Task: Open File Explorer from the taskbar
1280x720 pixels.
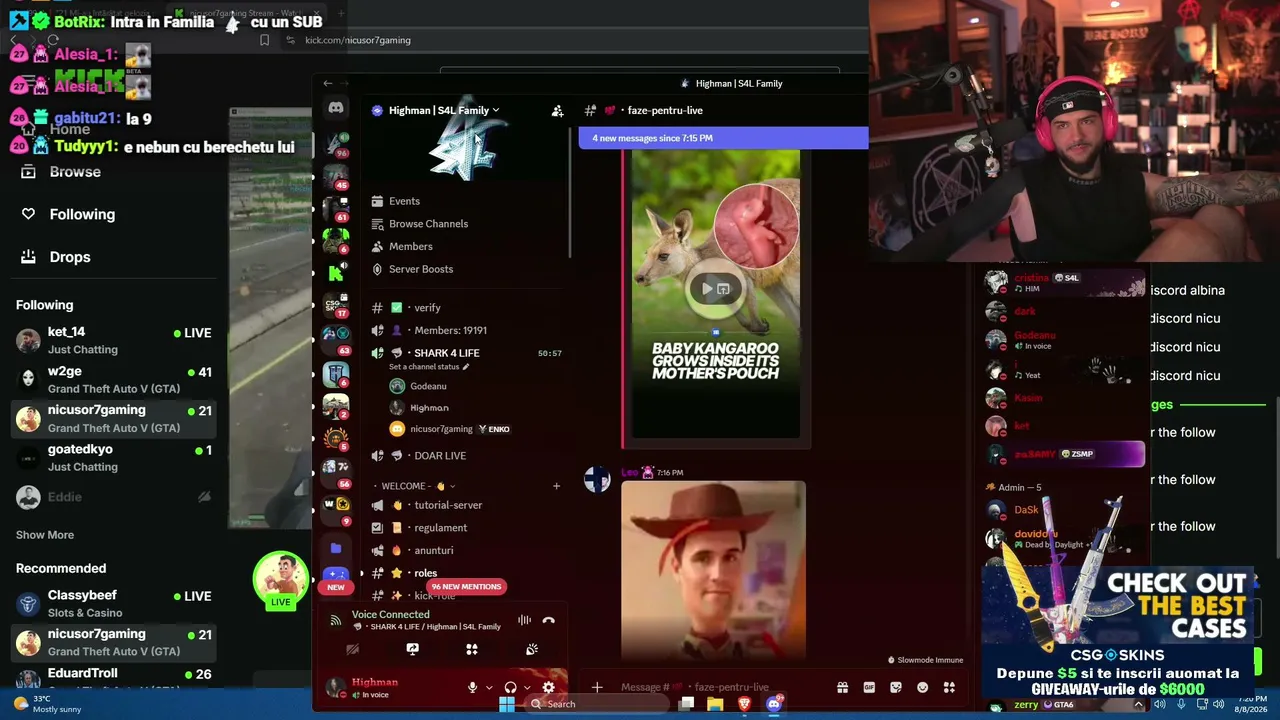Action: (715, 704)
